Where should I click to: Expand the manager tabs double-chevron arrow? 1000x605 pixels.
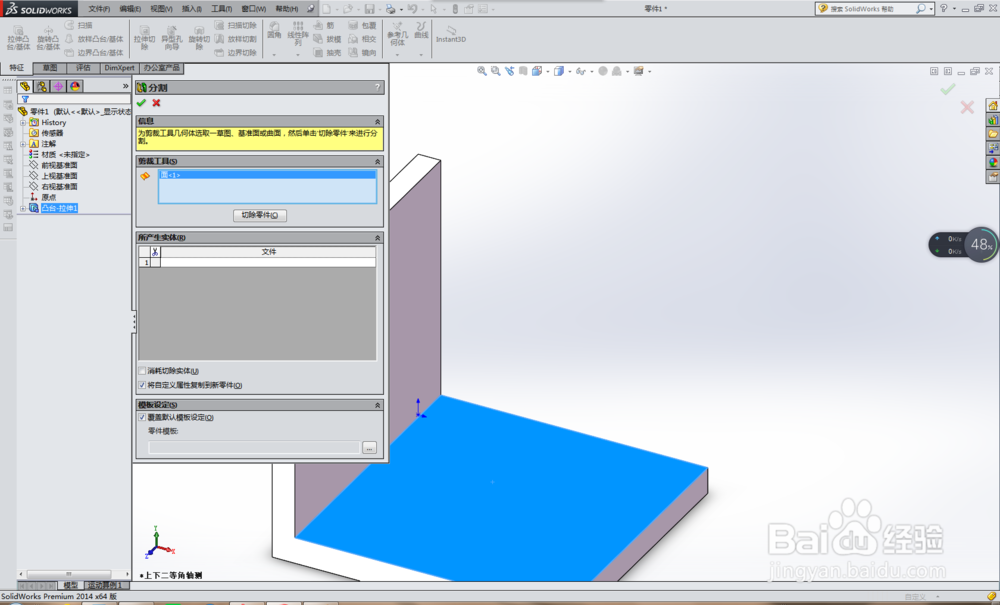click(x=125, y=86)
